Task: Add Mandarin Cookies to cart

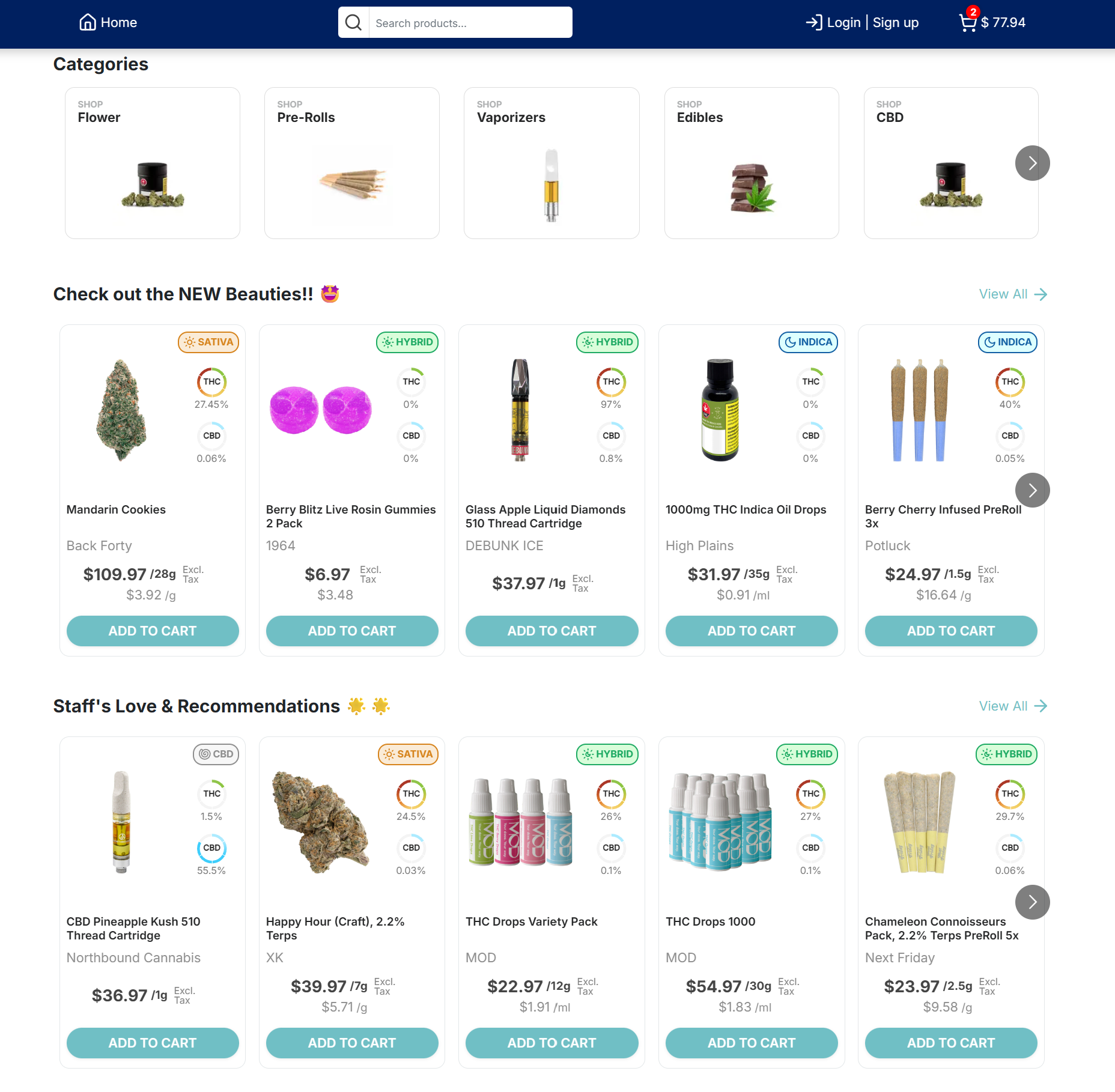Action: tap(153, 631)
